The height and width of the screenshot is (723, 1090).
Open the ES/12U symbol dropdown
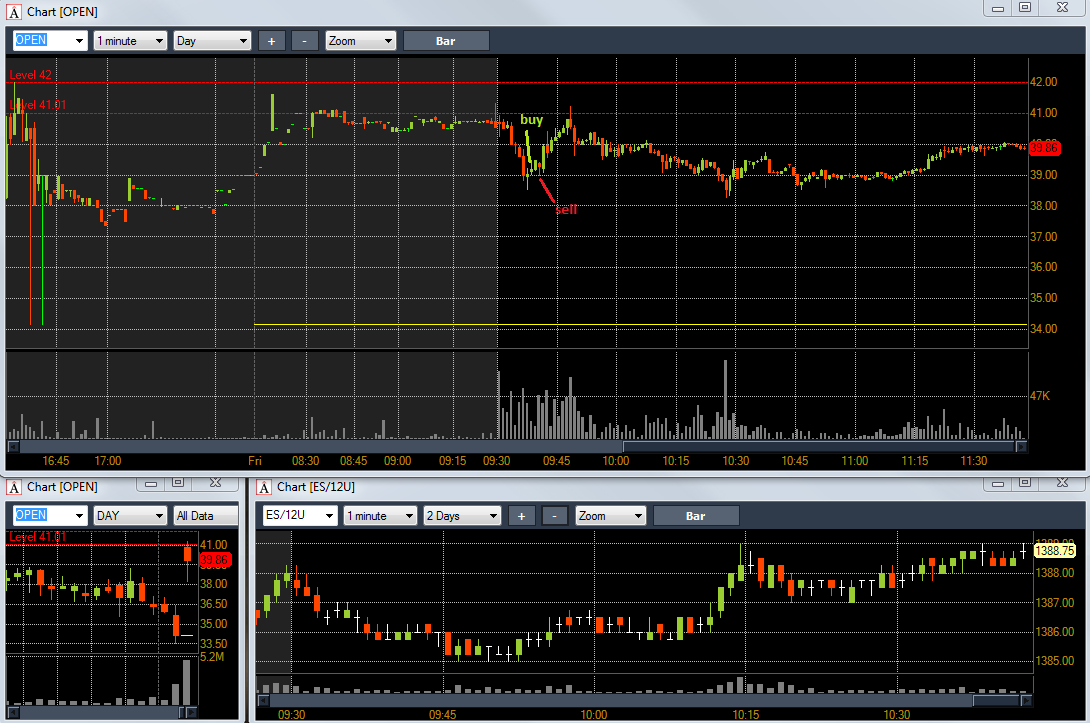(300, 516)
